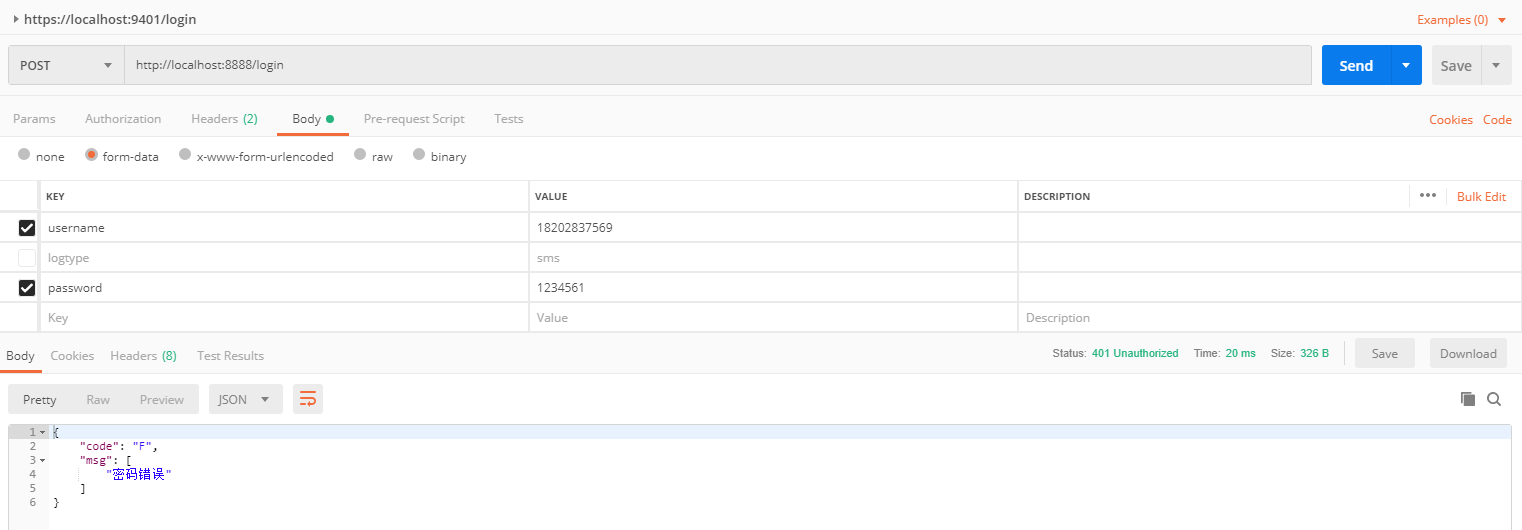Image resolution: width=1522 pixels, height=530 pixels.
Task: Toggle word wrap icon in response toolbar
Action: click(308, 399)
